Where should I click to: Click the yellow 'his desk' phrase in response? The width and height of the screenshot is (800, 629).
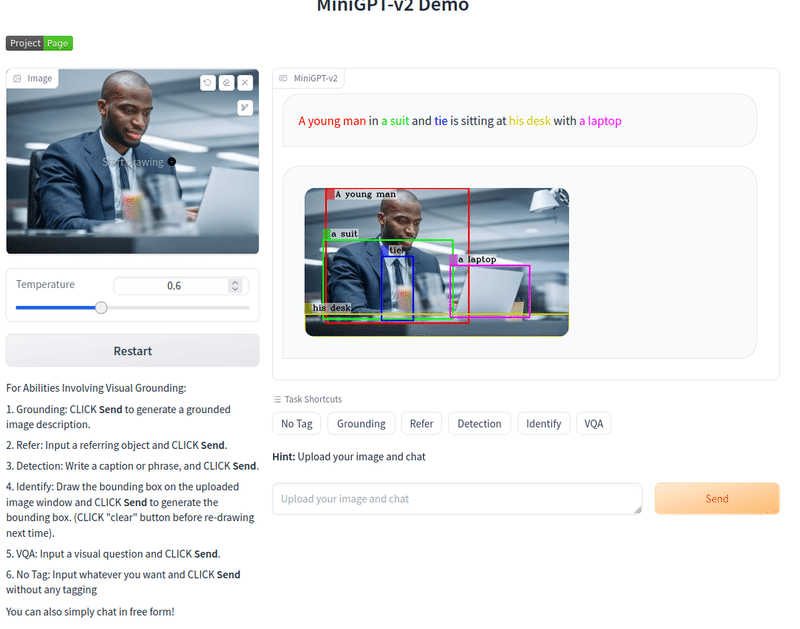530,121
